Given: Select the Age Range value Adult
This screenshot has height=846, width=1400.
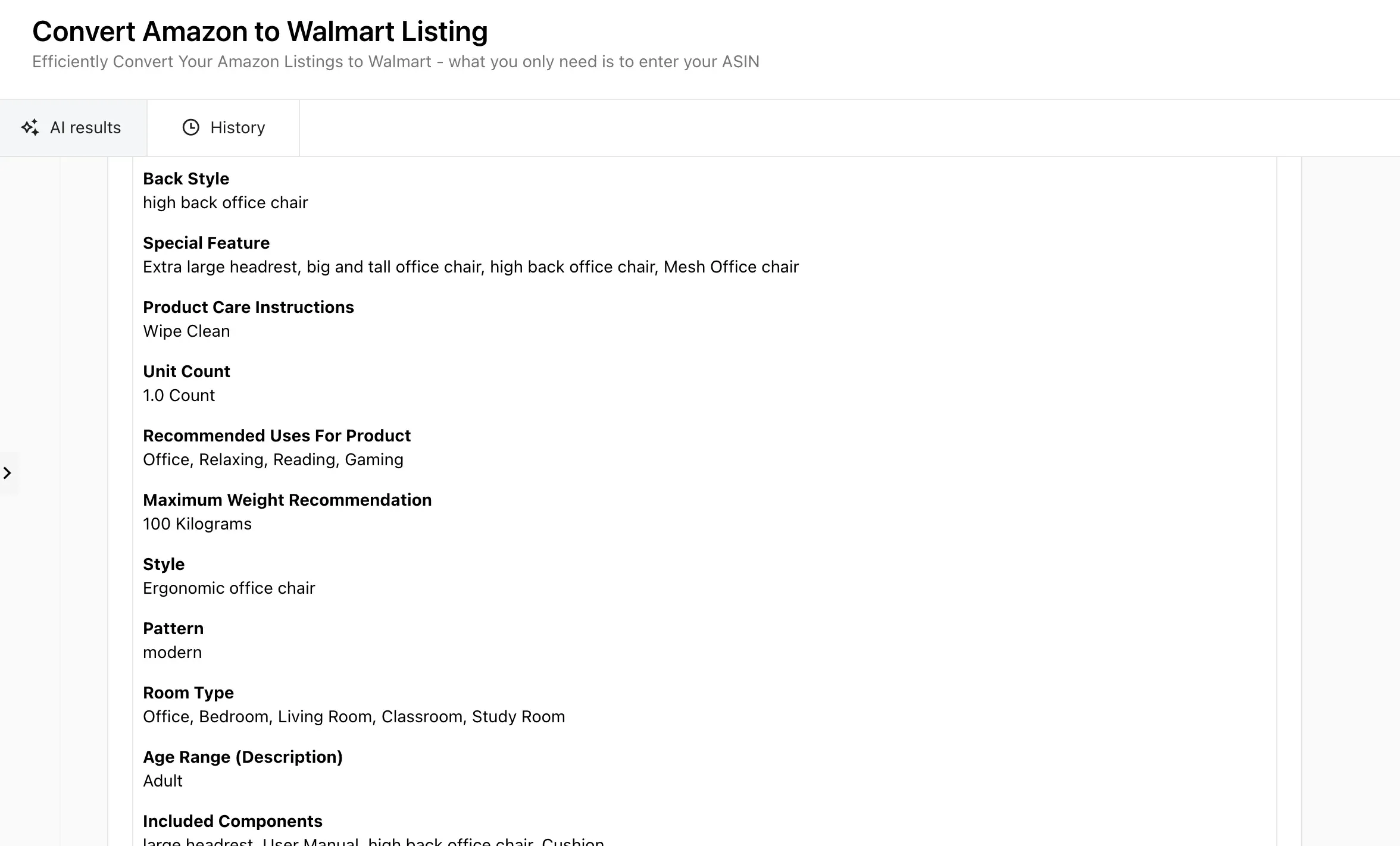Looking at the screenshot, I should [x=162, y=781].
